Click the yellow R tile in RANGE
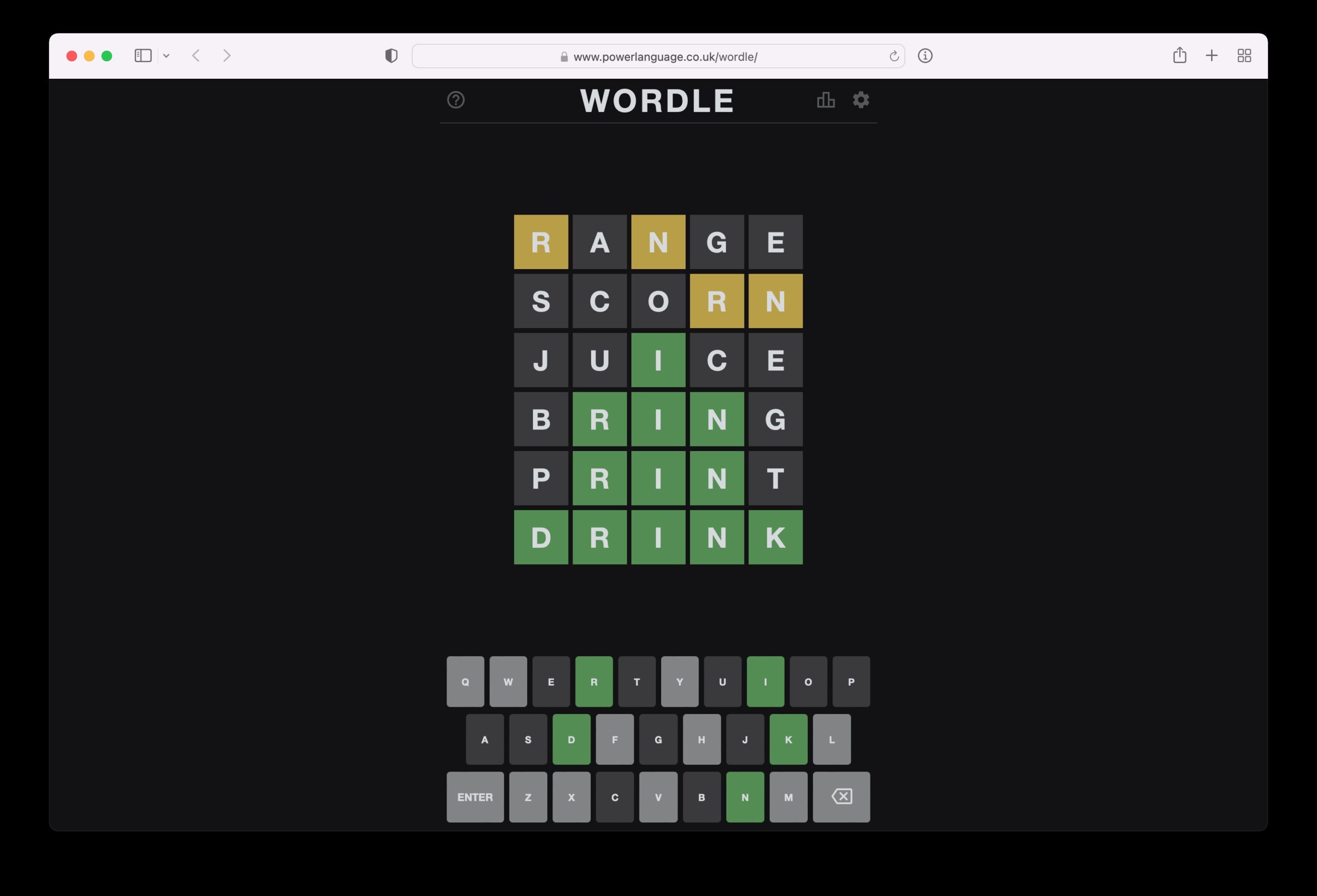This screenshot has height=896, width=1317. point(541,242)
